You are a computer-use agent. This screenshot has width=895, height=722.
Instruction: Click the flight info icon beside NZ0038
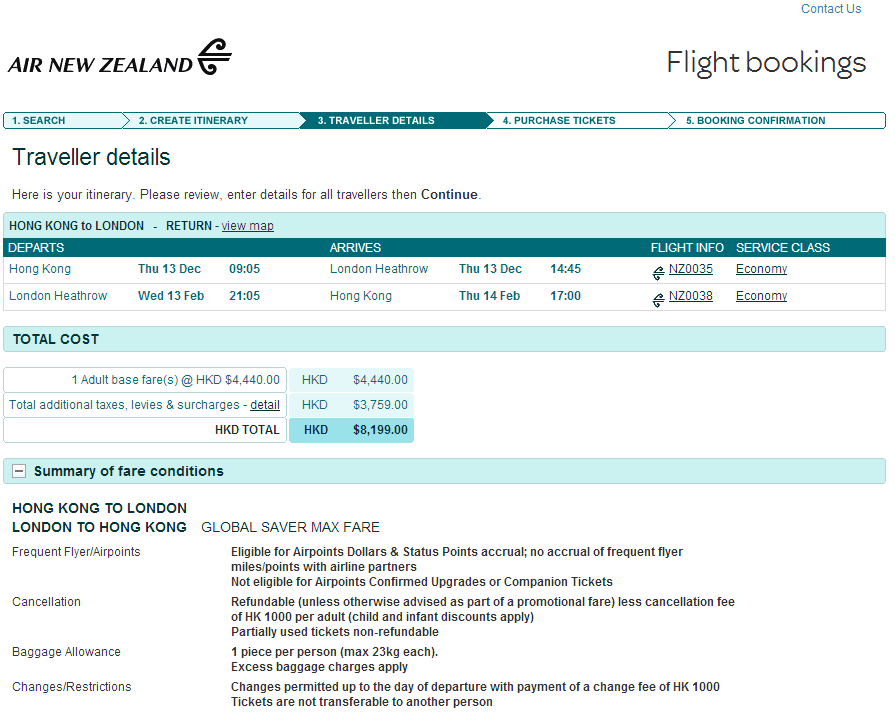(658, 298)
